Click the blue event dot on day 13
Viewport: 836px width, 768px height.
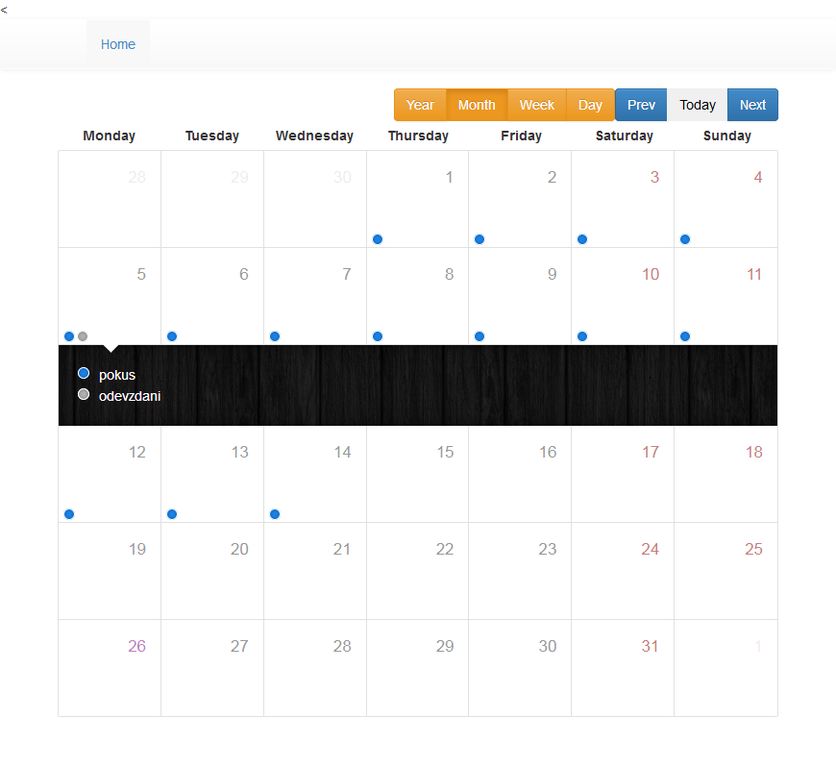click(x=172, y=514)
